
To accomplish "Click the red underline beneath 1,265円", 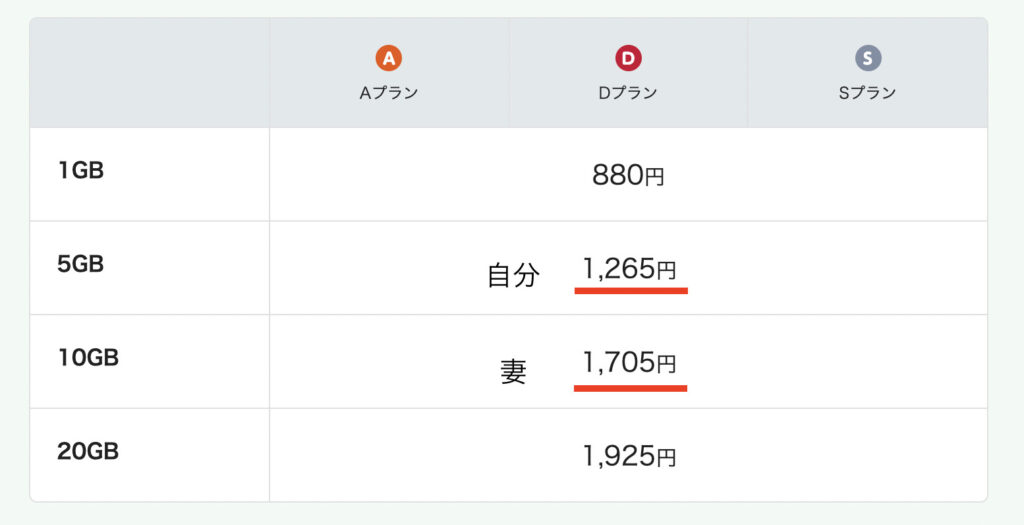I will (x=631, y=291).
